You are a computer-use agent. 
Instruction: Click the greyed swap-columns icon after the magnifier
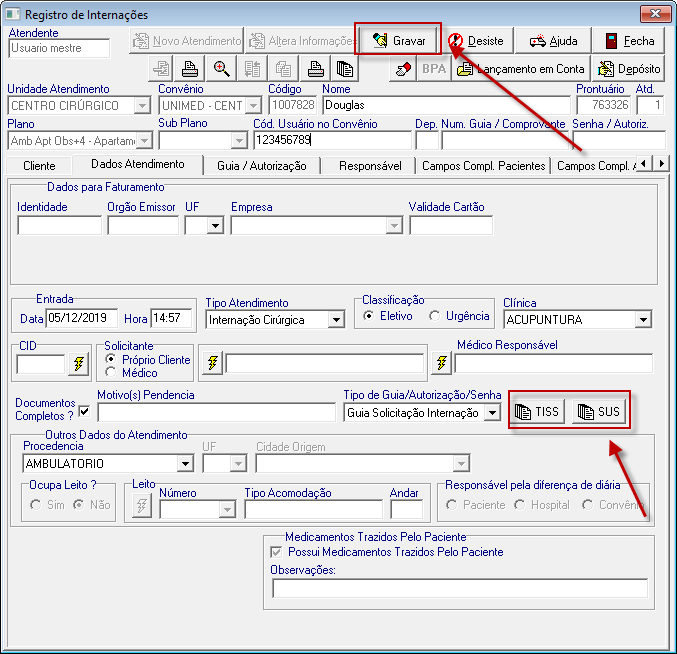pos(252,69)
